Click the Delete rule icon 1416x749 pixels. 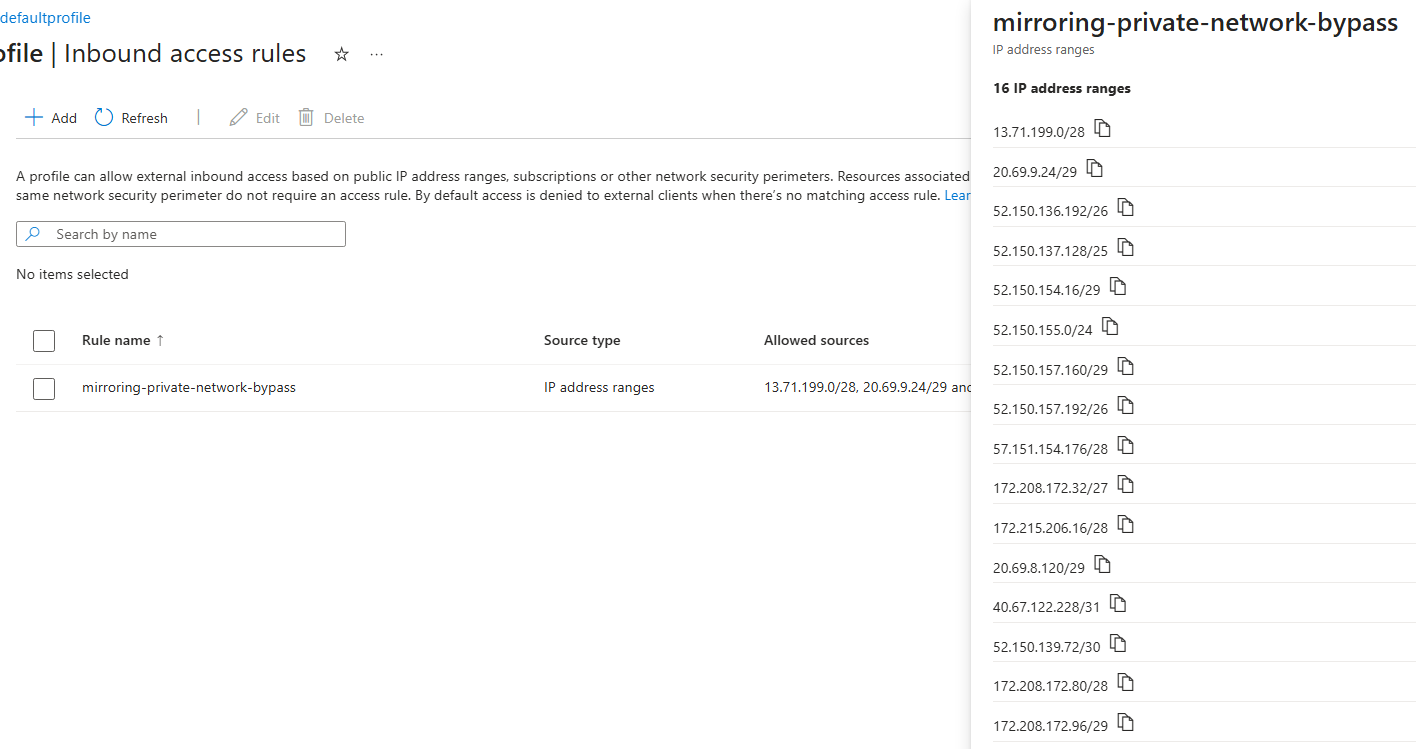click(331, 117)
